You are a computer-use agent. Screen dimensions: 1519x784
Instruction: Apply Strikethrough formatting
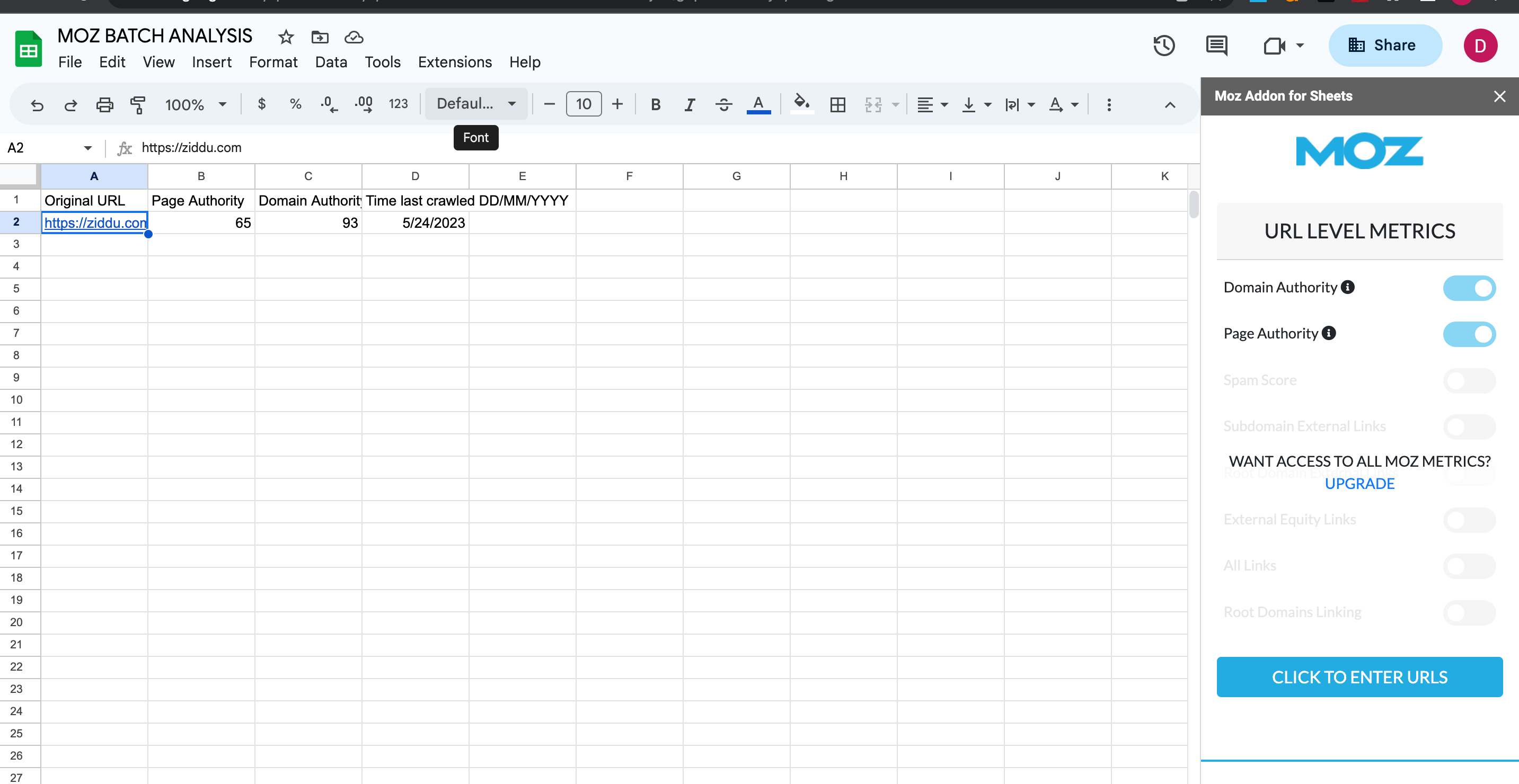point(723,105)
